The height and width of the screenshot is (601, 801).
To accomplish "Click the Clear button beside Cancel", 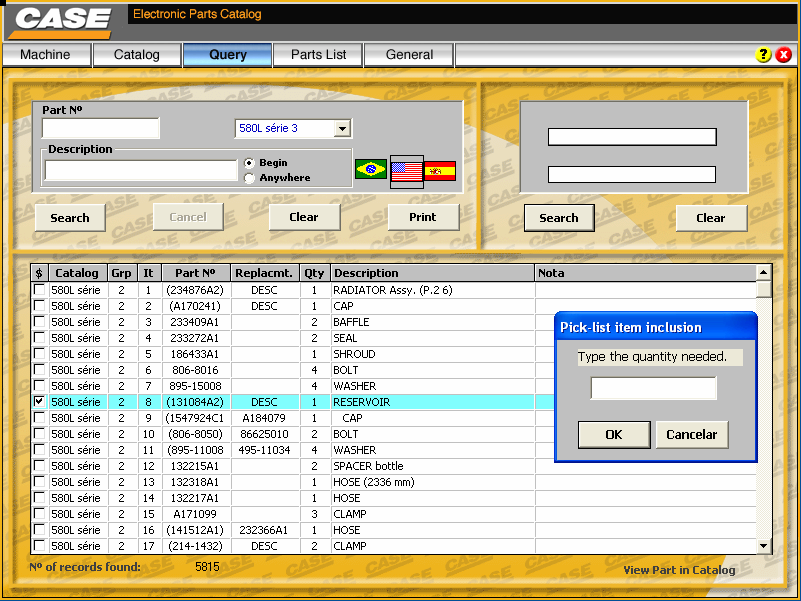I will (x=304, y=217).
